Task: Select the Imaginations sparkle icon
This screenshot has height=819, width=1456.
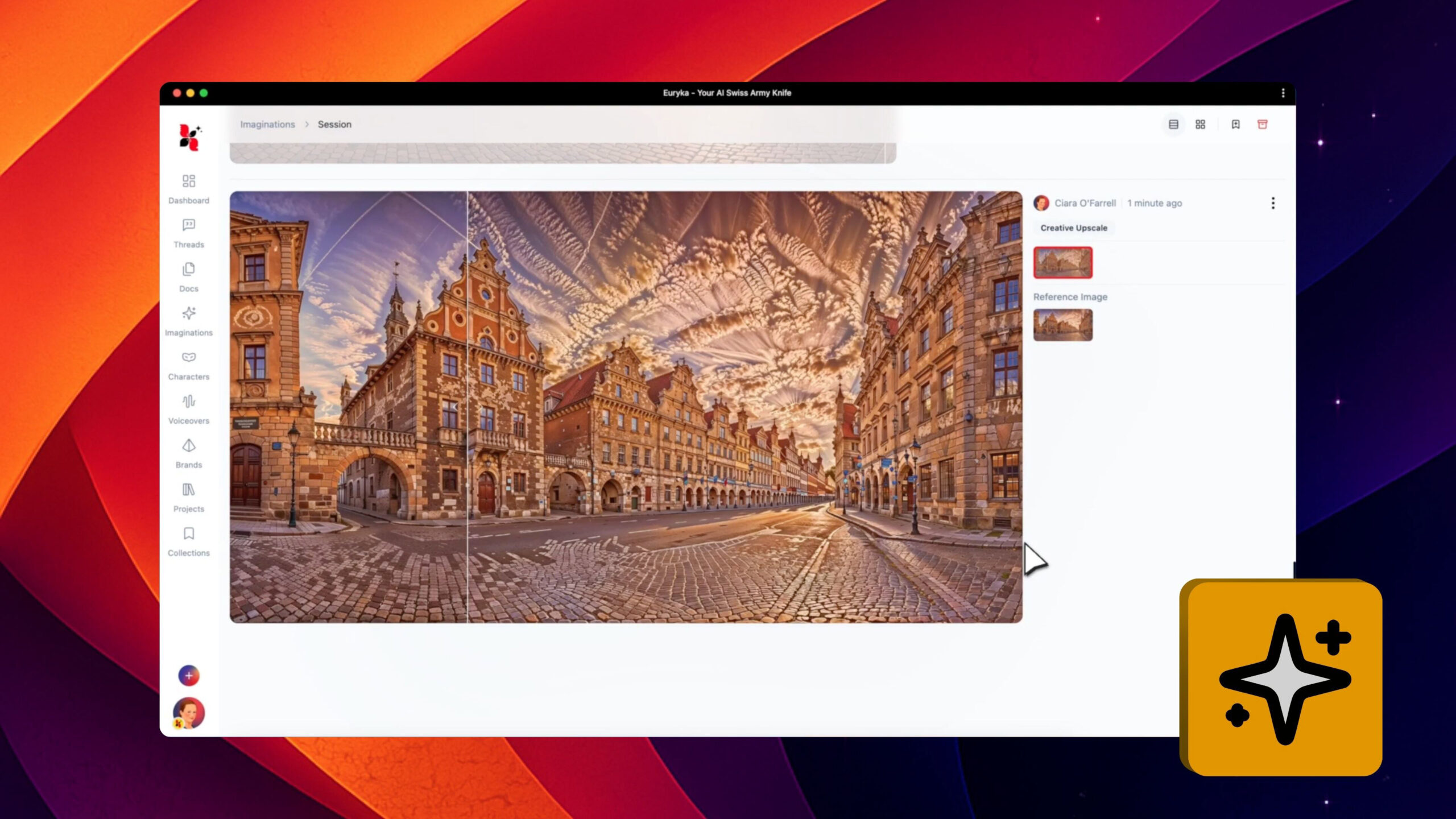Action: tap(188, 314)
